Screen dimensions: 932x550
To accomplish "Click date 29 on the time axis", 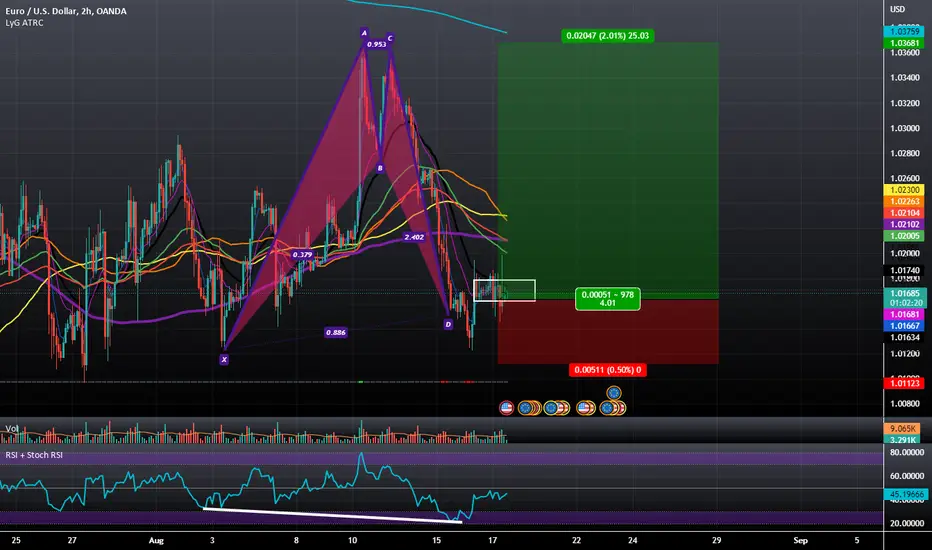I will tap(716, 540).
